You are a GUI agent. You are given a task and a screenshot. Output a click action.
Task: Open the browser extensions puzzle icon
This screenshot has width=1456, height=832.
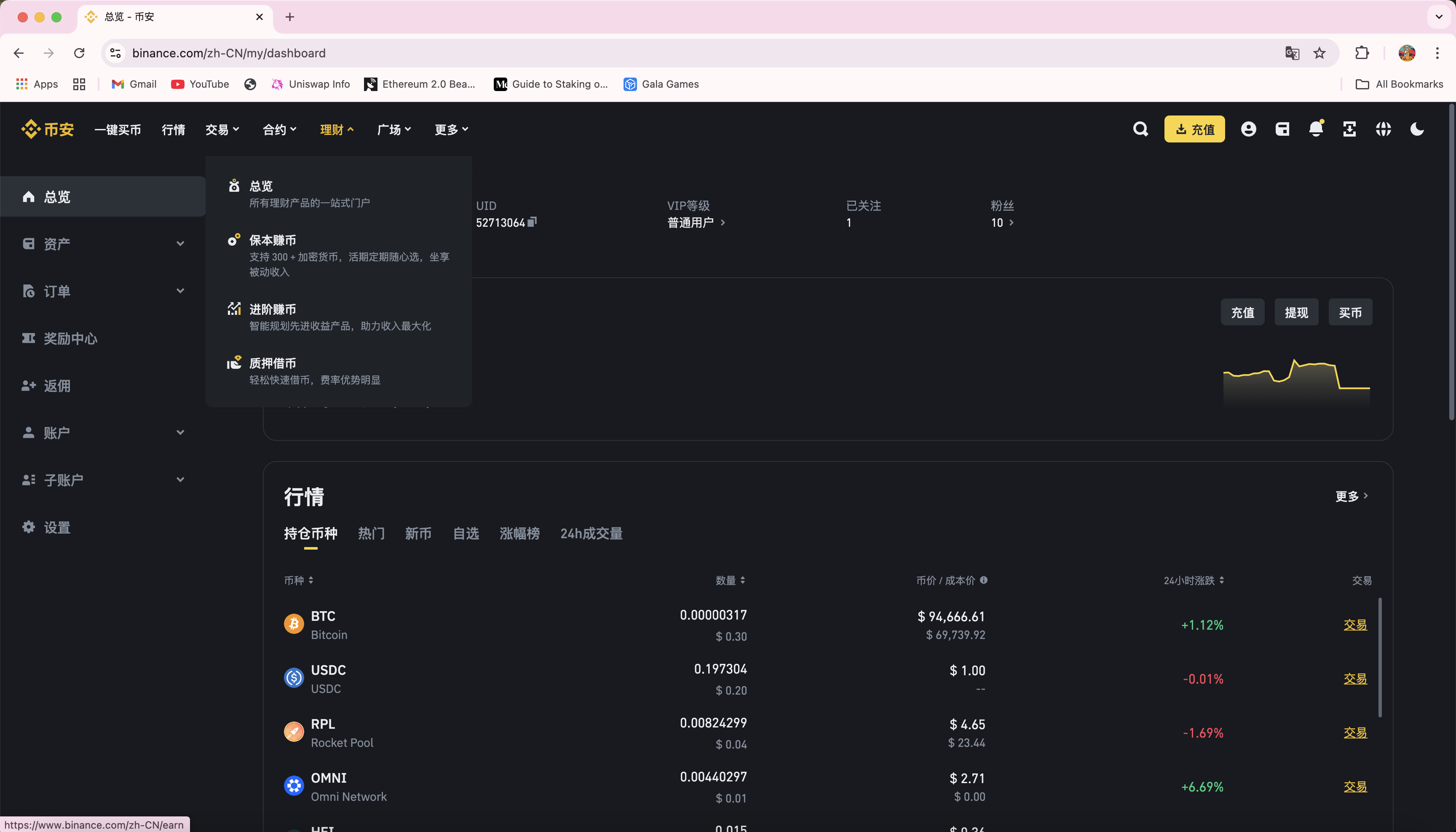coord(1362,53)
